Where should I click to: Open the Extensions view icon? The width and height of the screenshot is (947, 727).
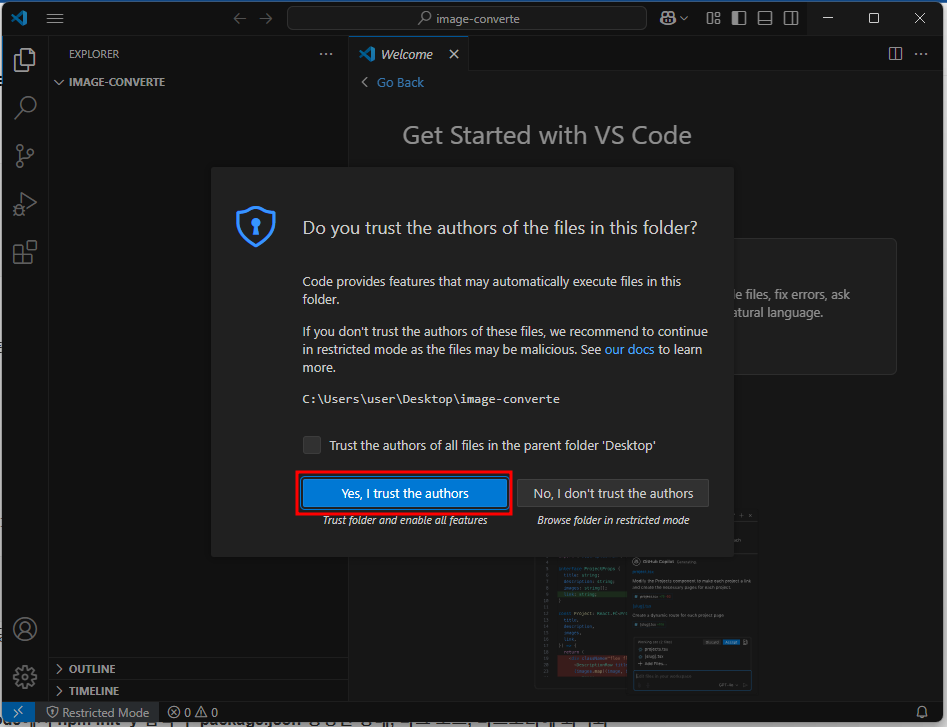pyautogui.click(x=25, y=252)
